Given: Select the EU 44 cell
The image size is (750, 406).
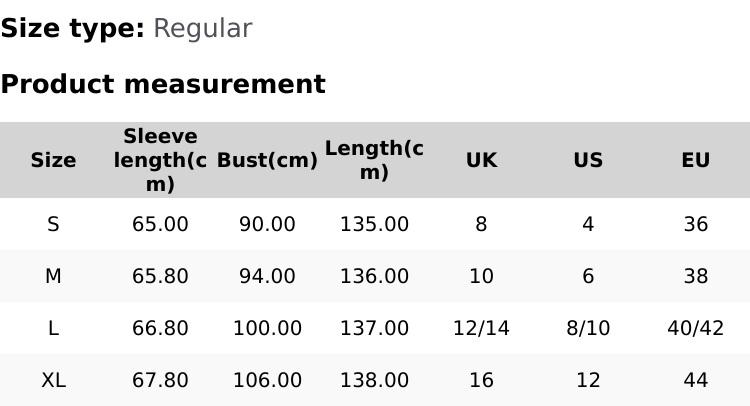Looking at the screenshot, I should click(695, 380).
